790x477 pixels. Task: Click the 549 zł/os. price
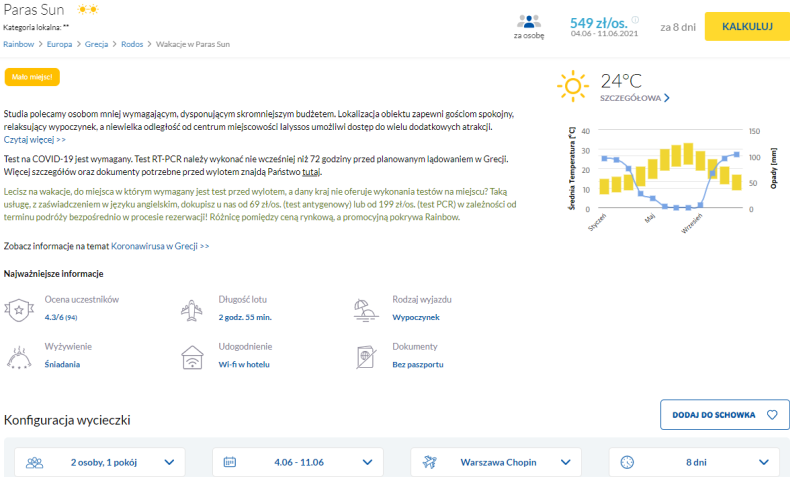tap(599, 23)
